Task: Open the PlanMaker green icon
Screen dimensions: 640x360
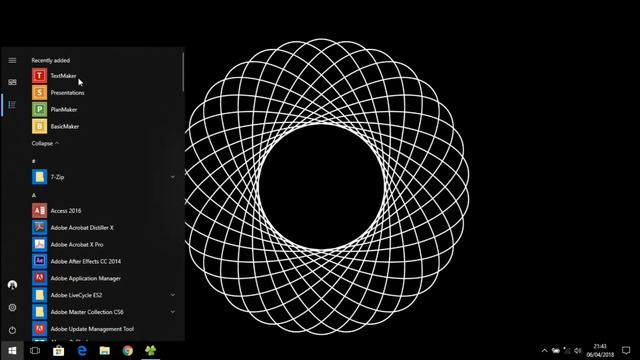Action: [40, 109]
